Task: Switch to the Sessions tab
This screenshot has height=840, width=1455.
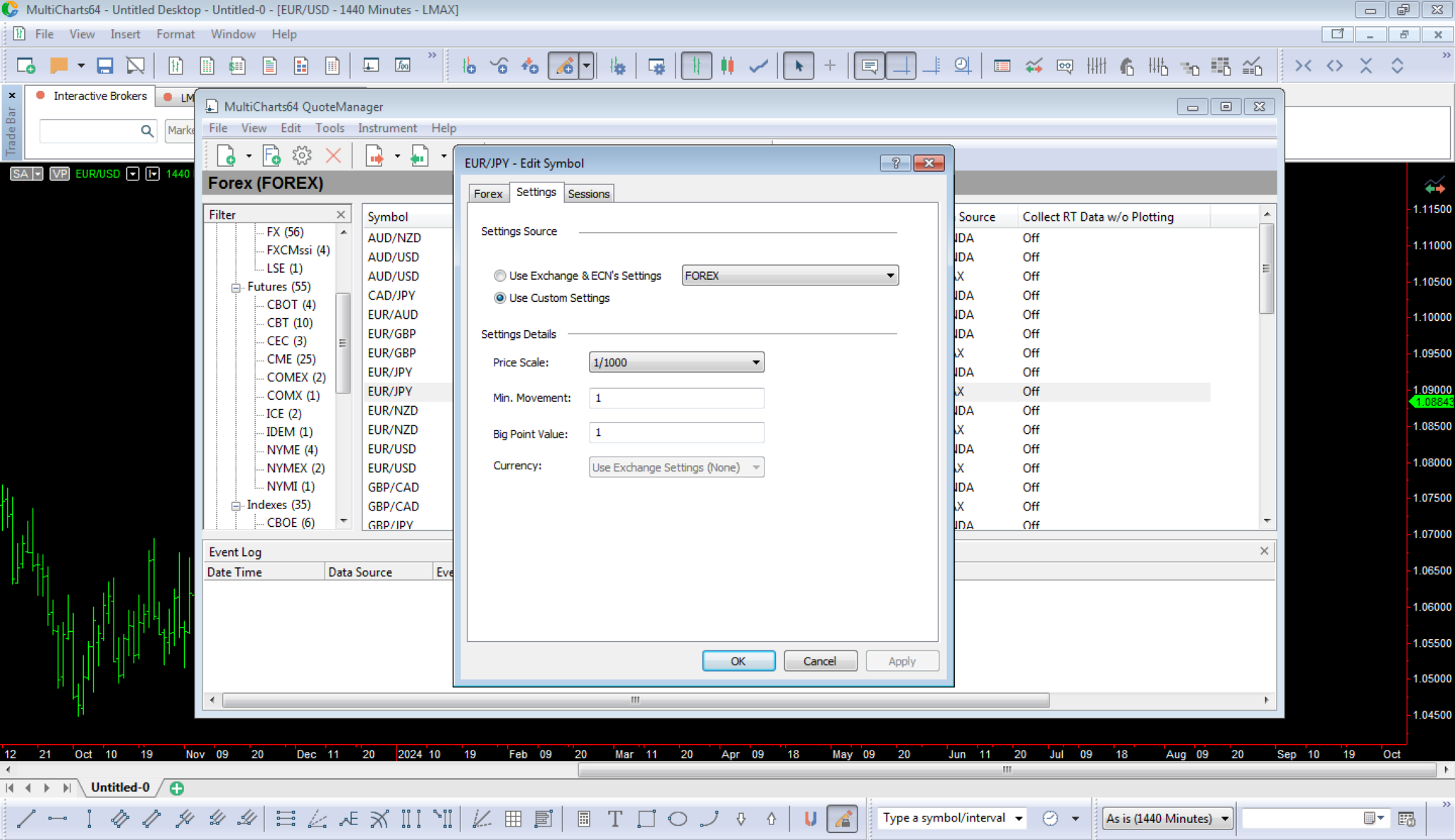Action: coord(588,194)
